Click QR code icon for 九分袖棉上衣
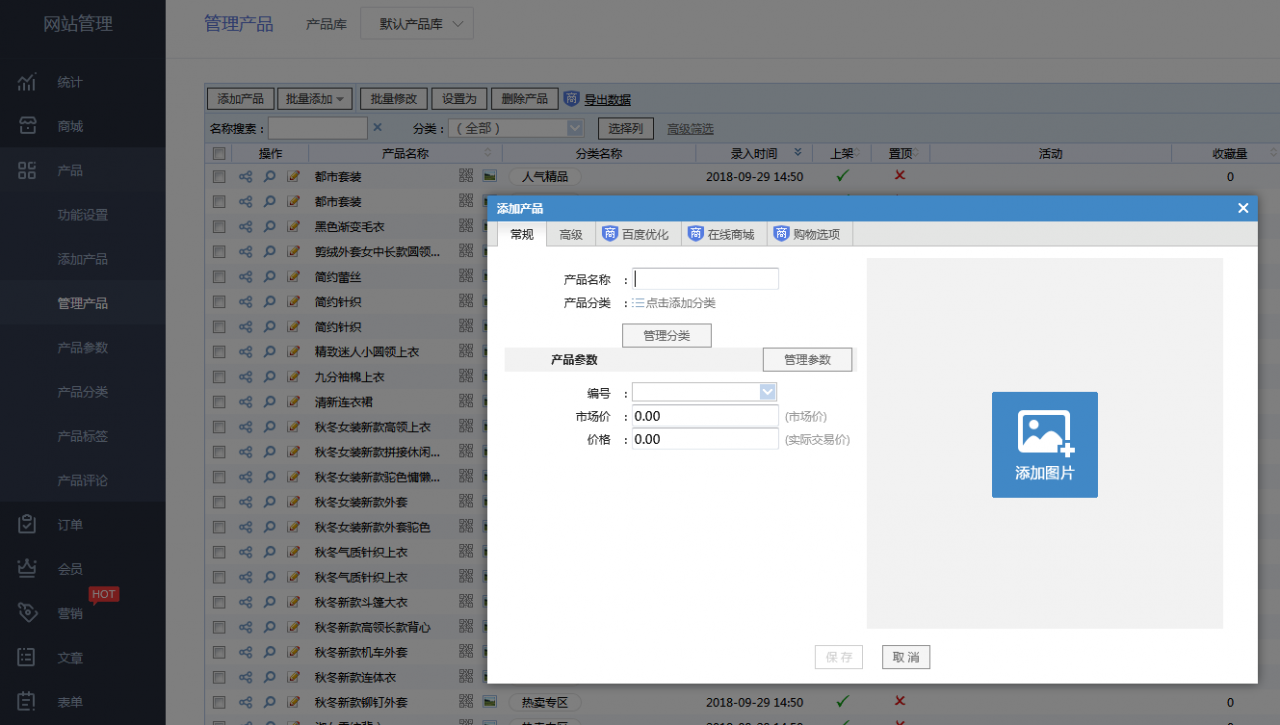 pyautogui.click(x=466, y=376)
